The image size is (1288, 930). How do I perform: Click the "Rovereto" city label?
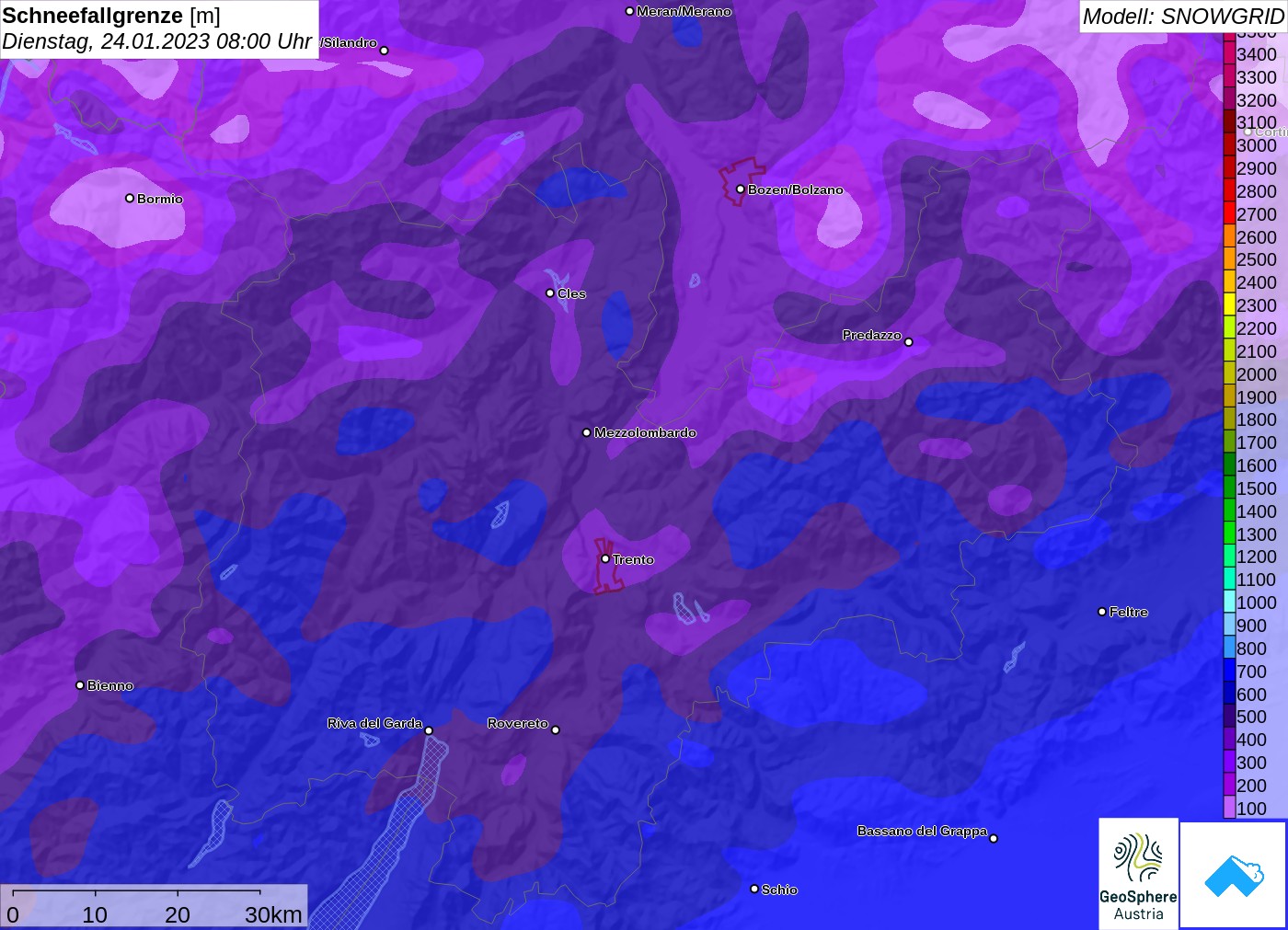click(518, 723)
